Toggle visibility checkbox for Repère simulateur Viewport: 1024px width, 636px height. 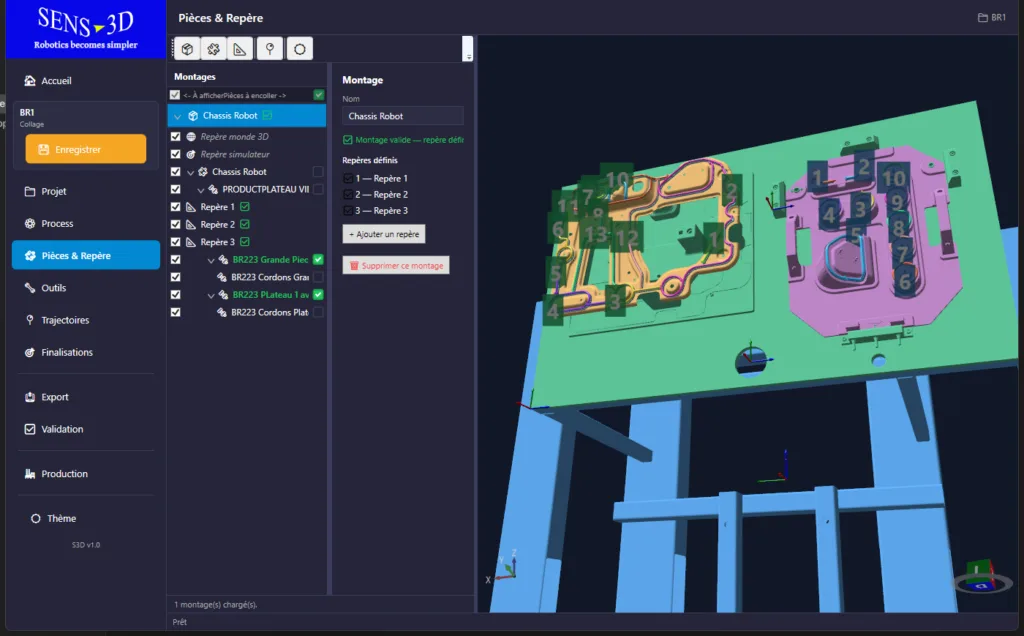(175, 154)
